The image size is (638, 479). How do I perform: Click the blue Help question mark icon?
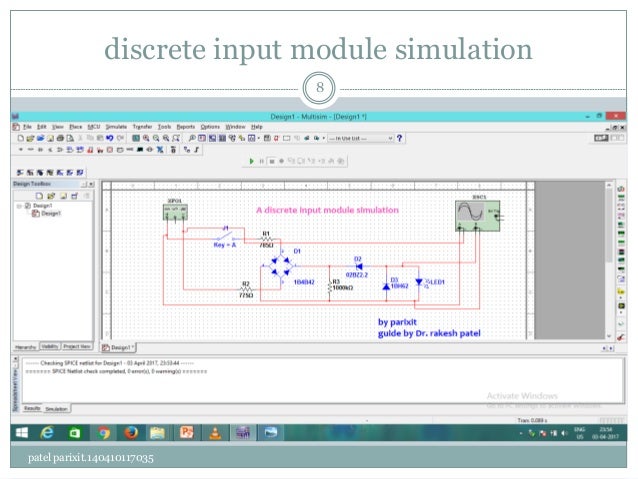tap(400, 138)
